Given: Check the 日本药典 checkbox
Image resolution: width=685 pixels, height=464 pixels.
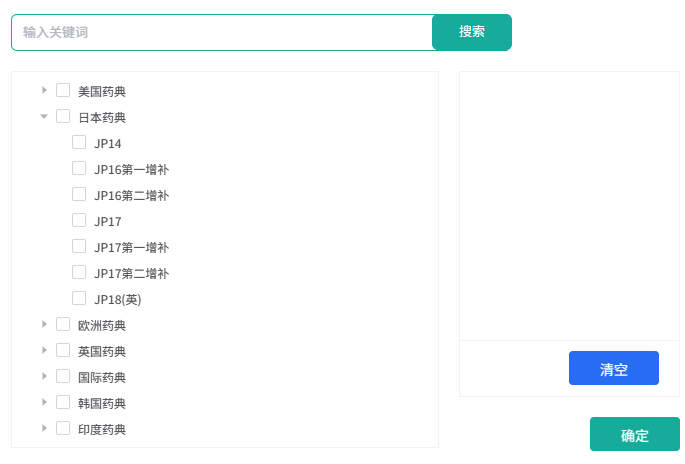Looking at the screenshot, I should click(x=63, y=116).
